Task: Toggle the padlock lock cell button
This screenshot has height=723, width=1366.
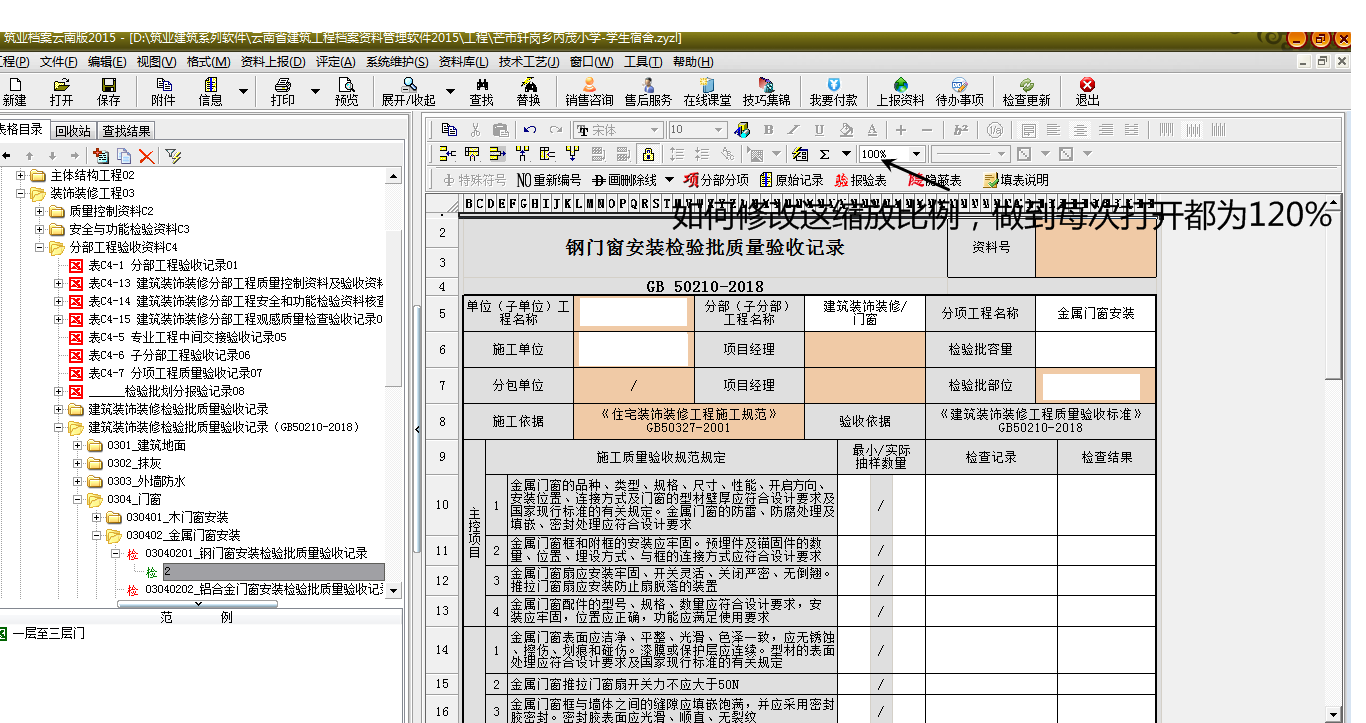Action: (648, 154)
